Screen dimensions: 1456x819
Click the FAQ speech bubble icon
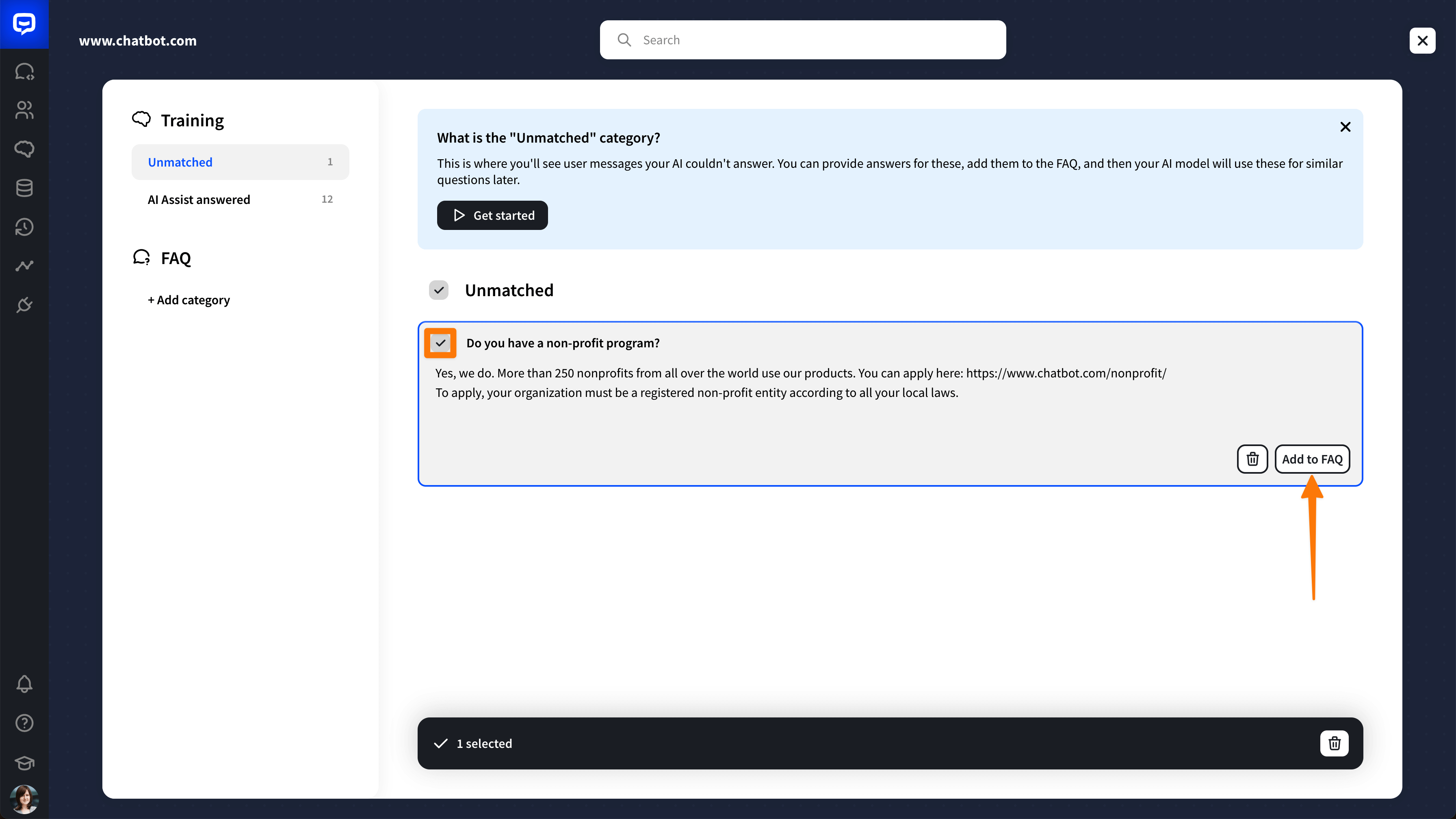pos(141,257)
